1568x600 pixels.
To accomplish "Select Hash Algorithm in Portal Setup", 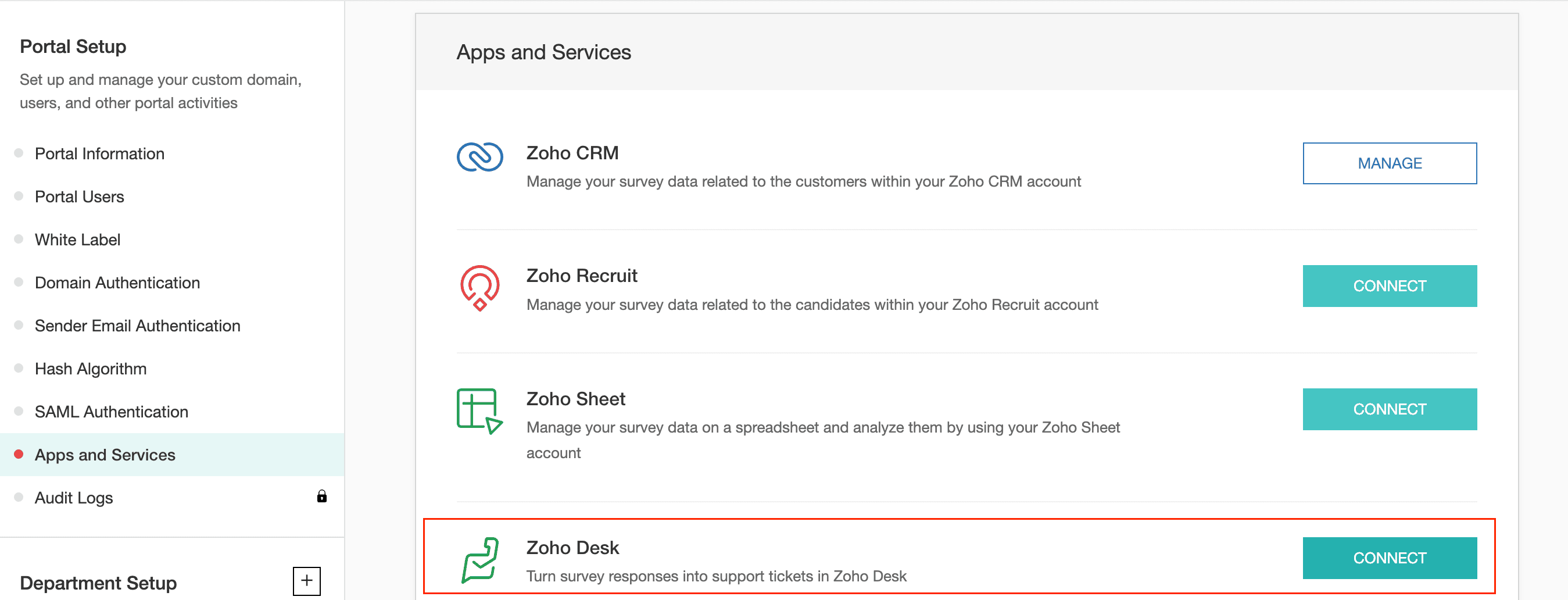I will tap(90, 369).
